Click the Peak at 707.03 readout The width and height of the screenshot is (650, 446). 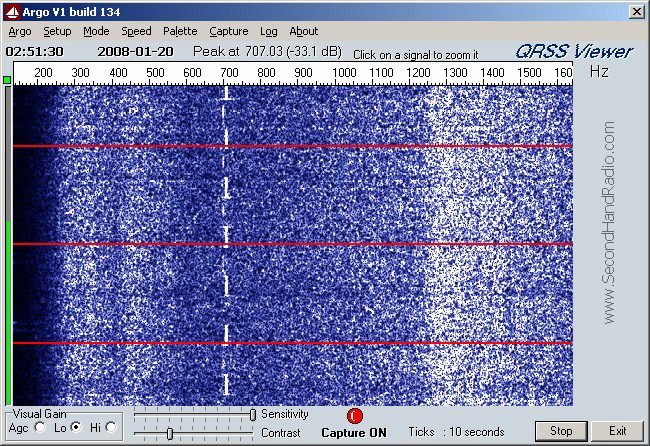pyautogui.click(x=267, y=52)
